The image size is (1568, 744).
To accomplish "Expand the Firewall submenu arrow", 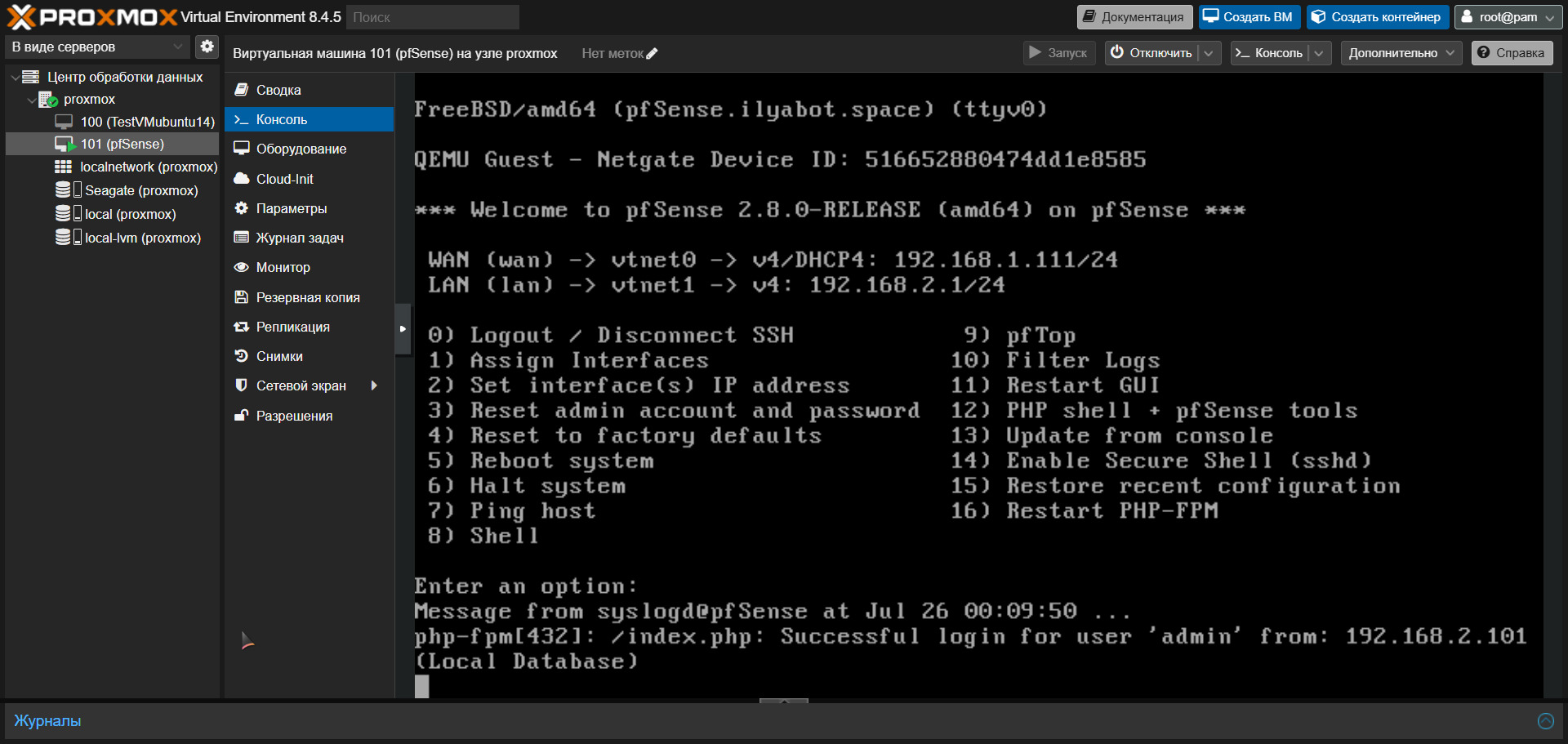I will [374, 385].
